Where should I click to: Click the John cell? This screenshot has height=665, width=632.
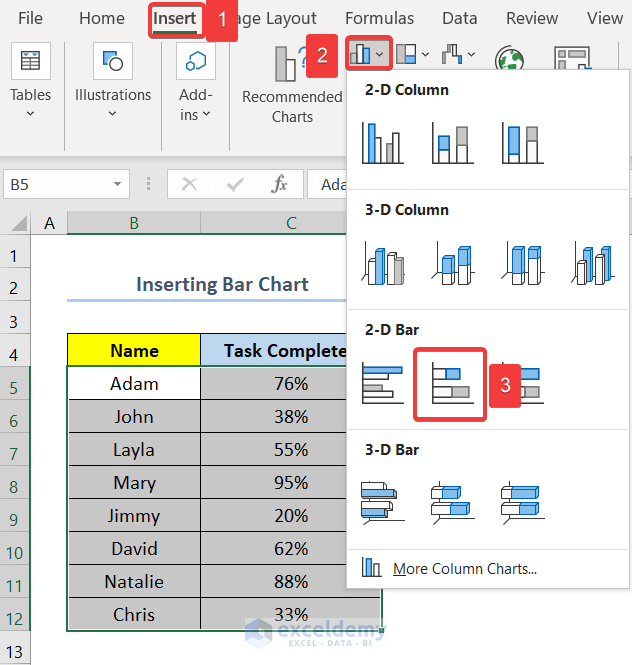click(x=134, y=416)
